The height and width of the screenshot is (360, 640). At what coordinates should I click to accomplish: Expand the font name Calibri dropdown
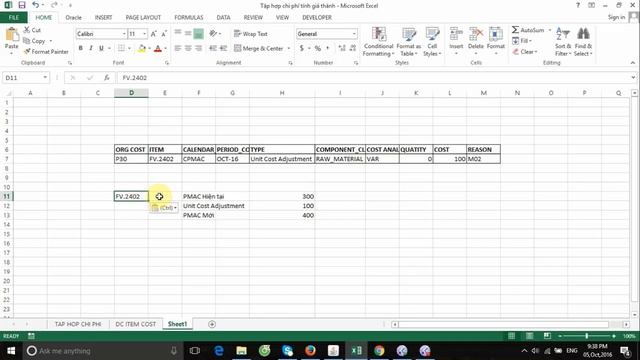click(124, 34)
